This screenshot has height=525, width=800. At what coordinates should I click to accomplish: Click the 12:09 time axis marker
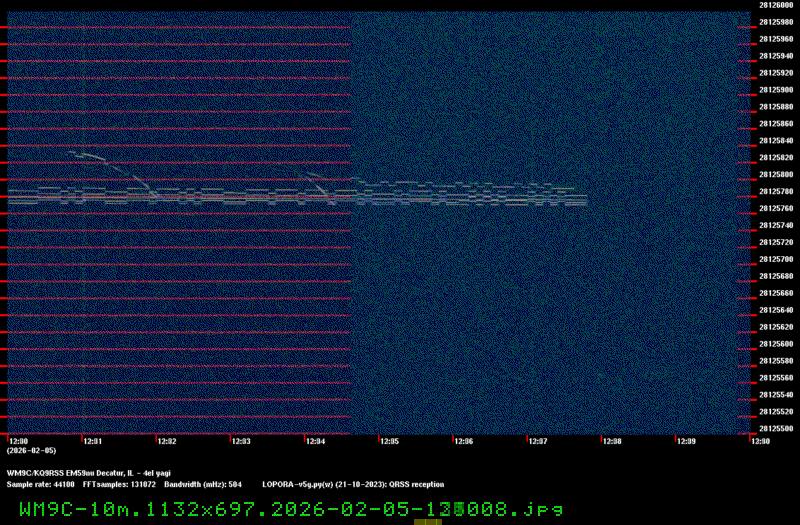click(686, 441)
